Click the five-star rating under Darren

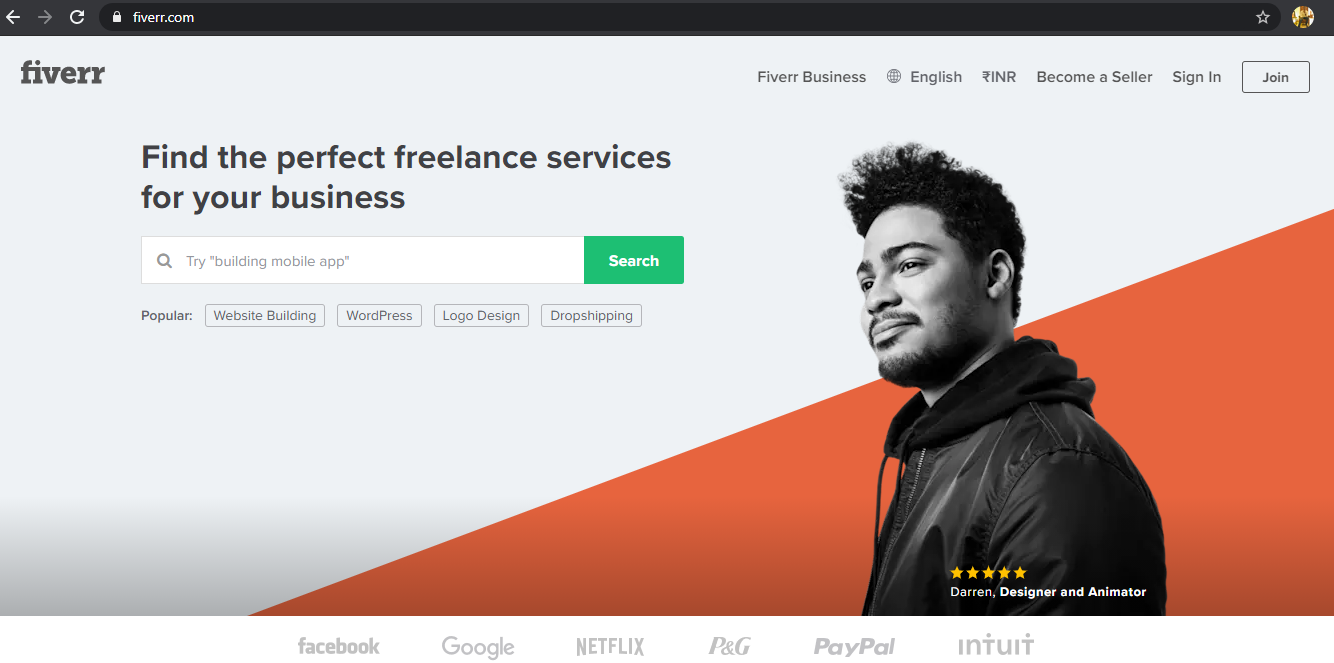[x=987, y=572]
